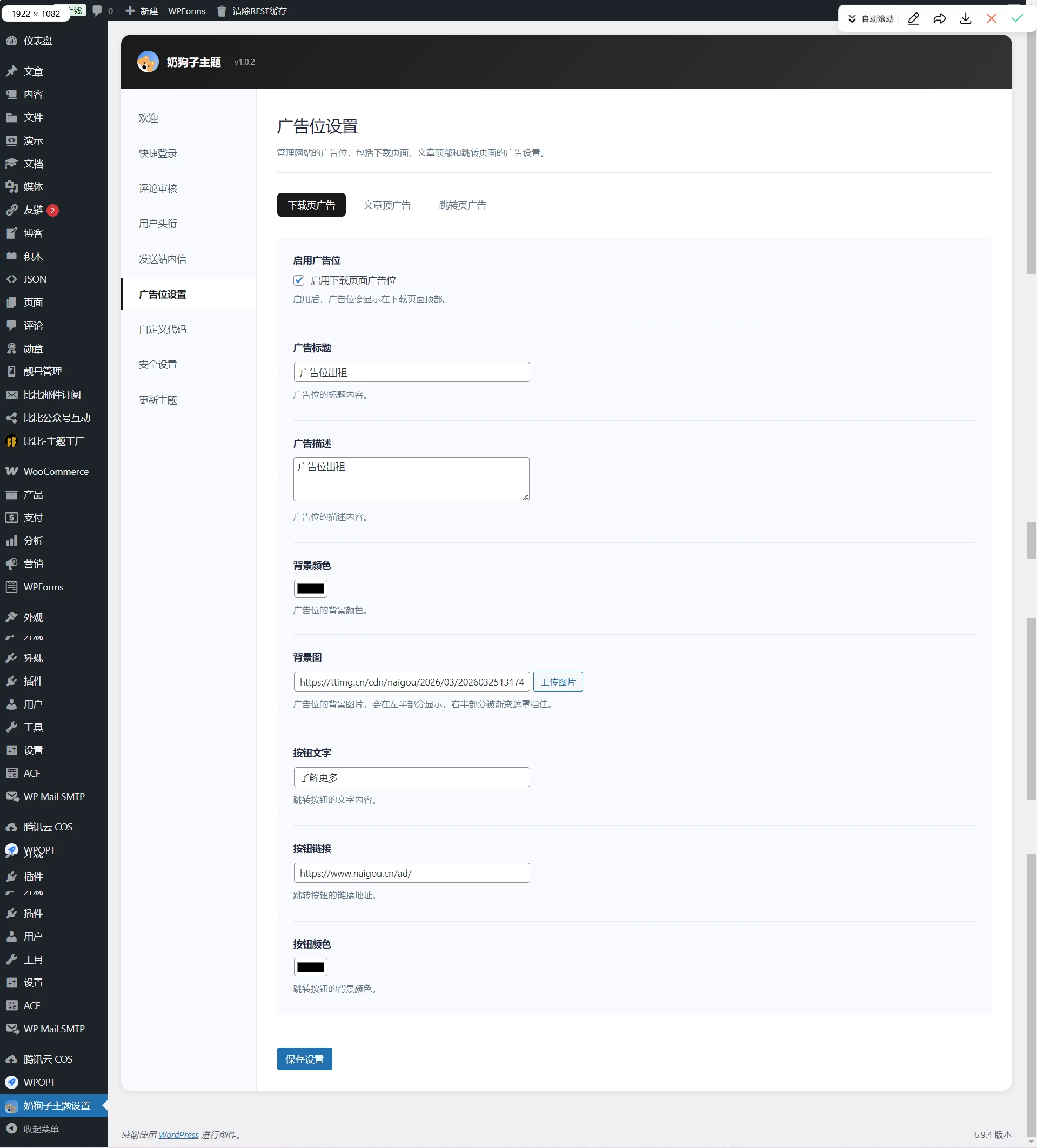Open 奶狗子主题设置 sidebar item
Image resolution: width=1037 pixels, height=1148 pixels.
[x=53, y=1105]
